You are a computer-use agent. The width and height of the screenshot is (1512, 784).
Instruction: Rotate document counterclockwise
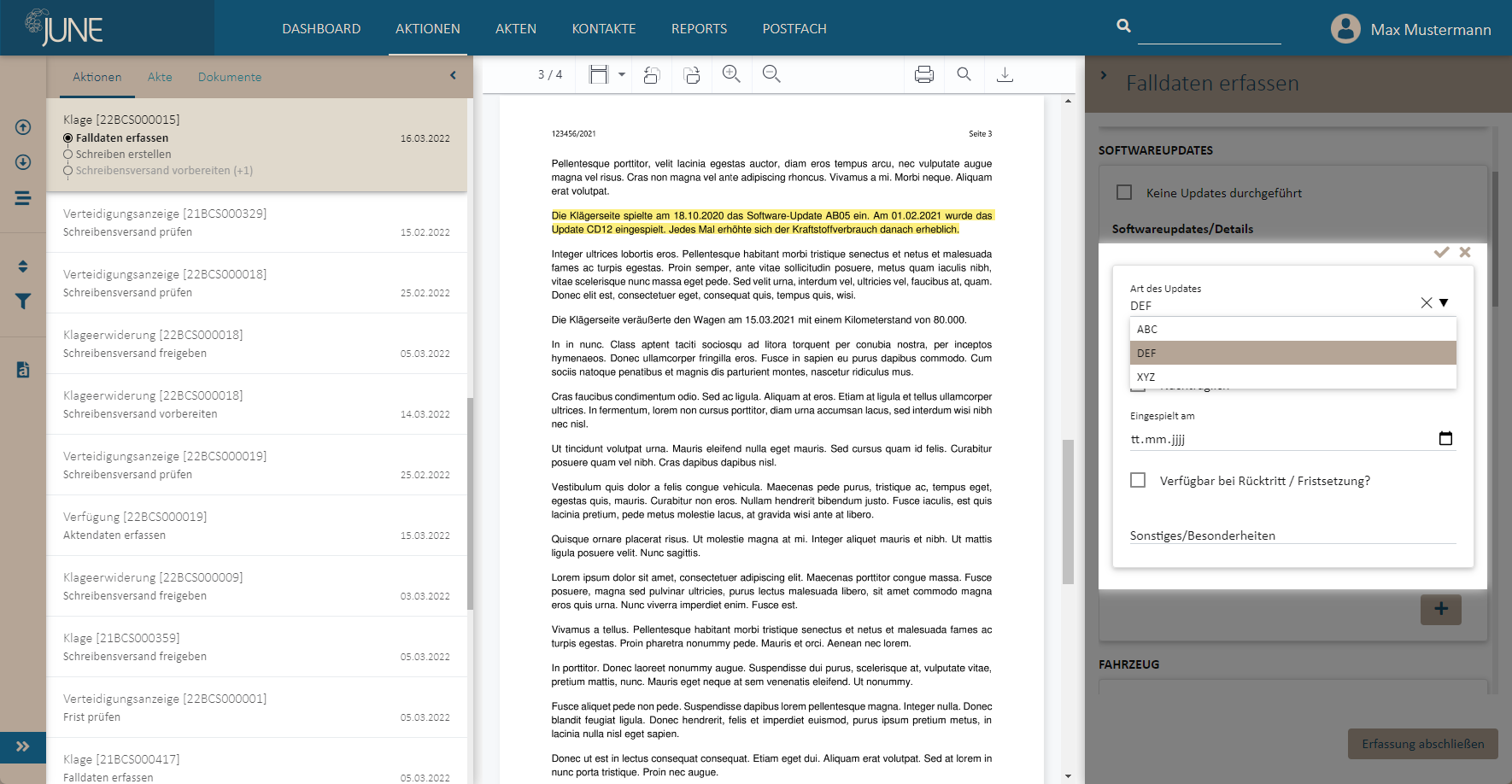pos(652,75)
